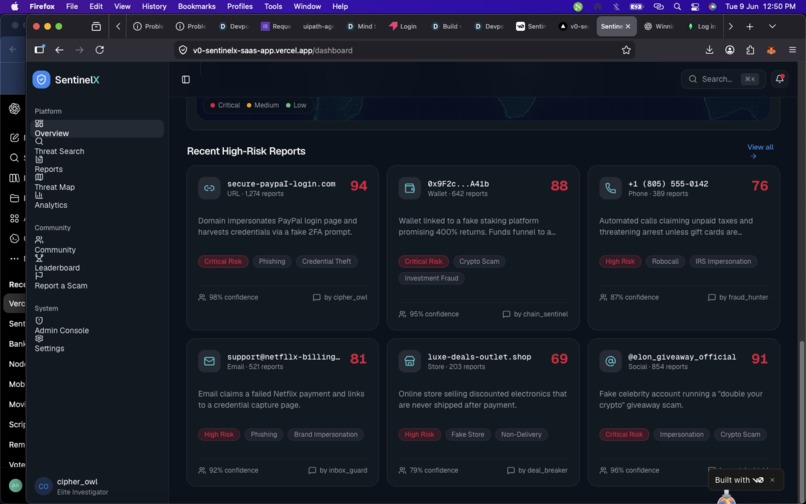806x504 pixels.
Task: Open the Firefox History menu
Action: click(154, 7)
